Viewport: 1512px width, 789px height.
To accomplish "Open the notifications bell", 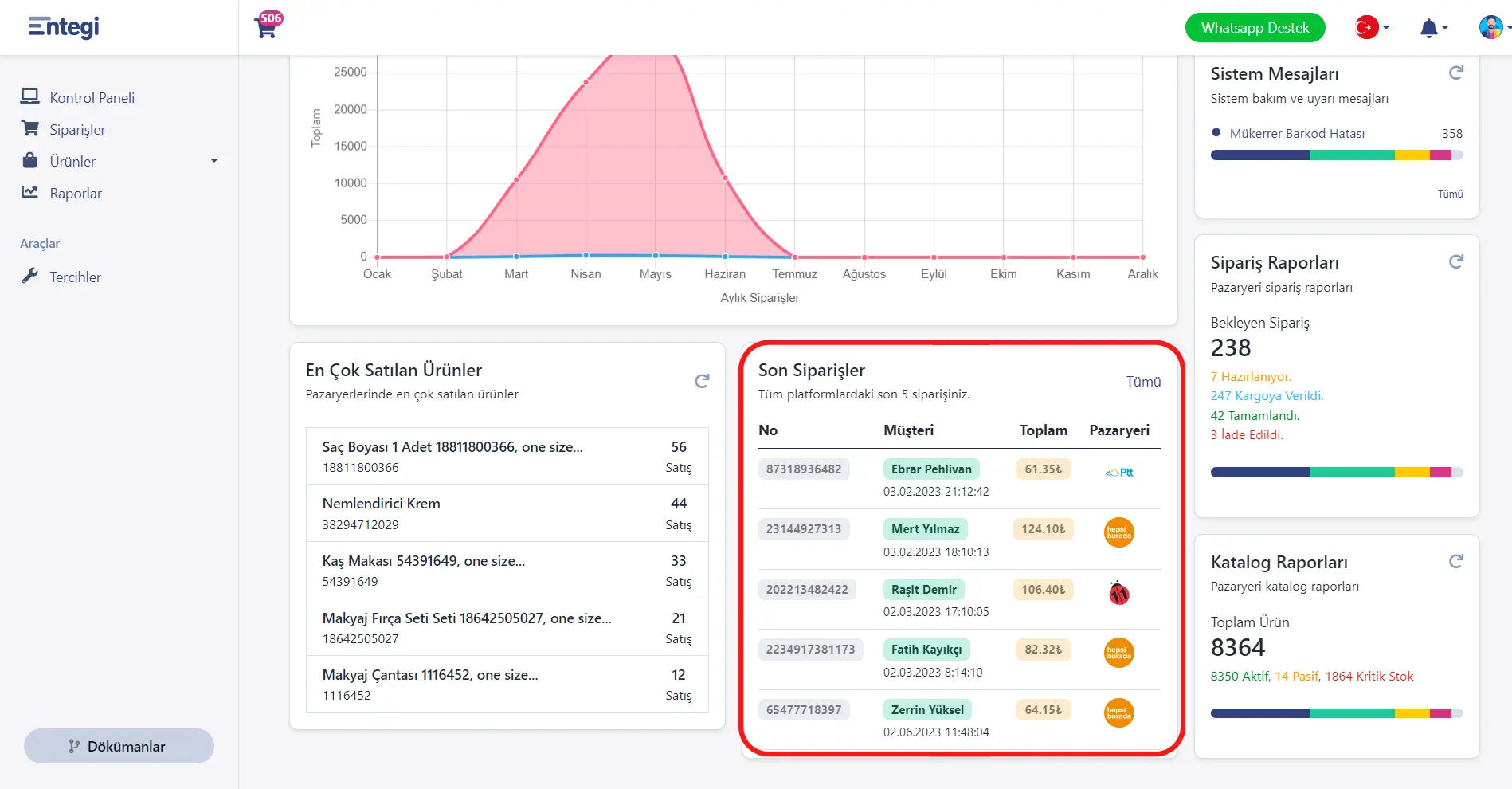I will (x=1433, y=28).
